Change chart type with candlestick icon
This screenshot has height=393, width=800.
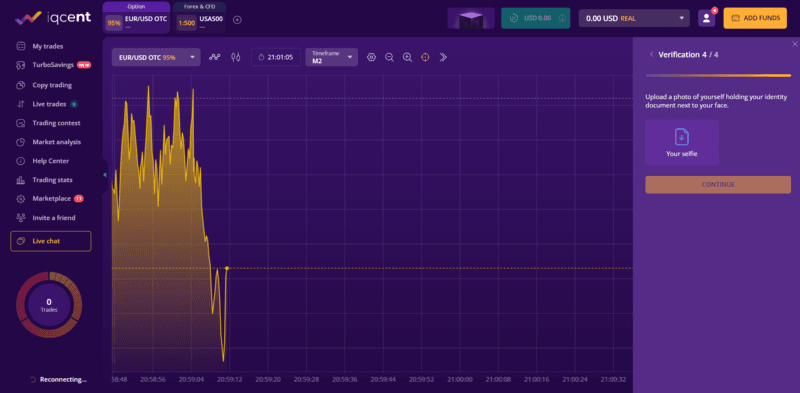coord(235,57)
